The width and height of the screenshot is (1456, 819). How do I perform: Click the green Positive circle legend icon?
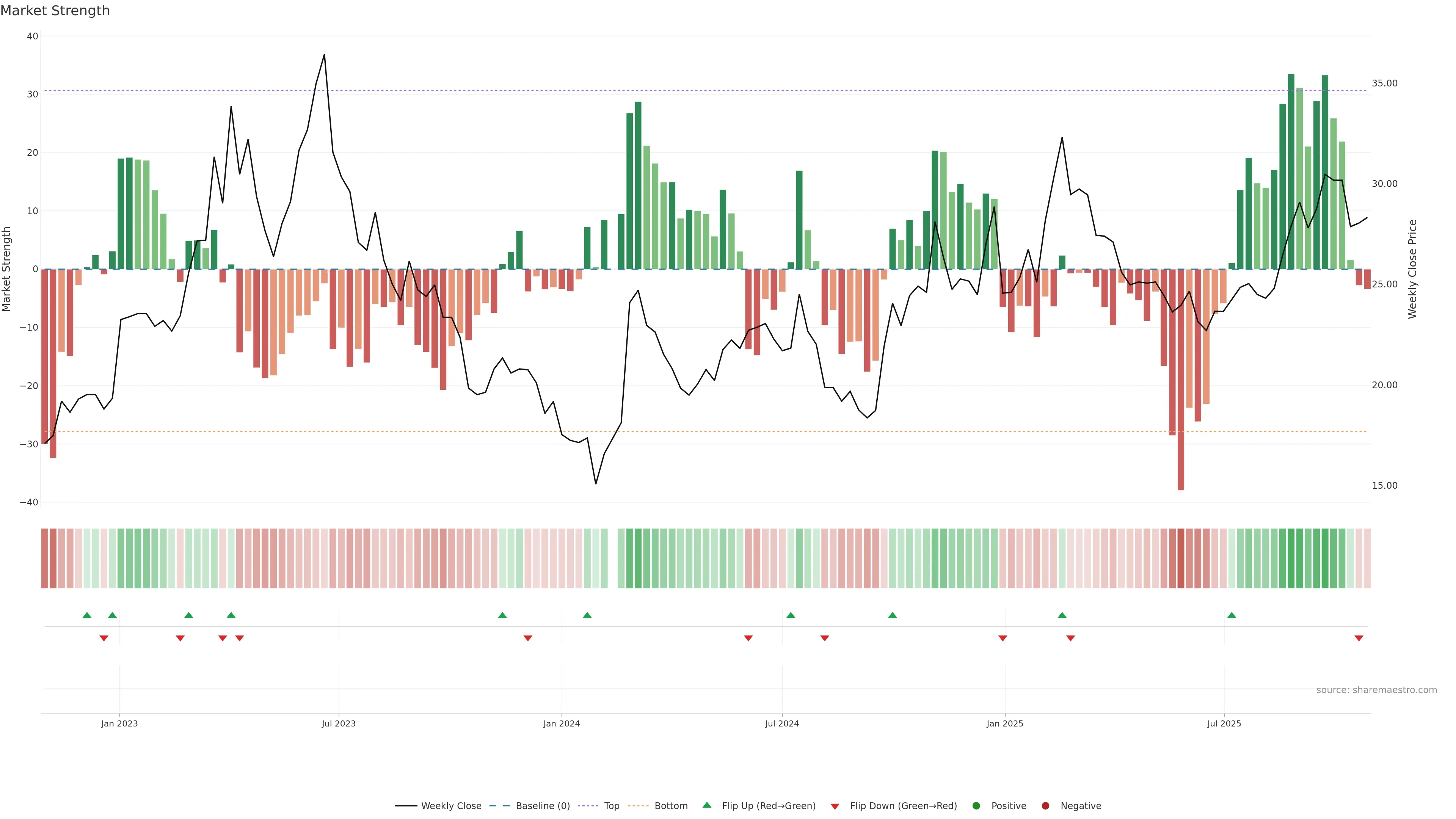[976, 805]
